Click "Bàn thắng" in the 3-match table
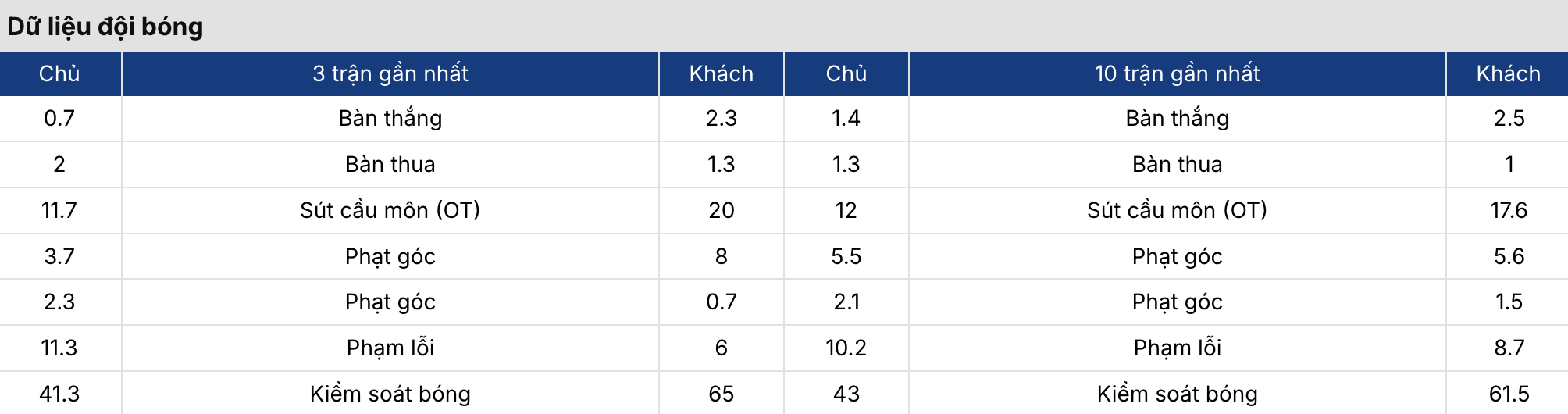Viewport: 1568px width, 414px height. (390, 118)
